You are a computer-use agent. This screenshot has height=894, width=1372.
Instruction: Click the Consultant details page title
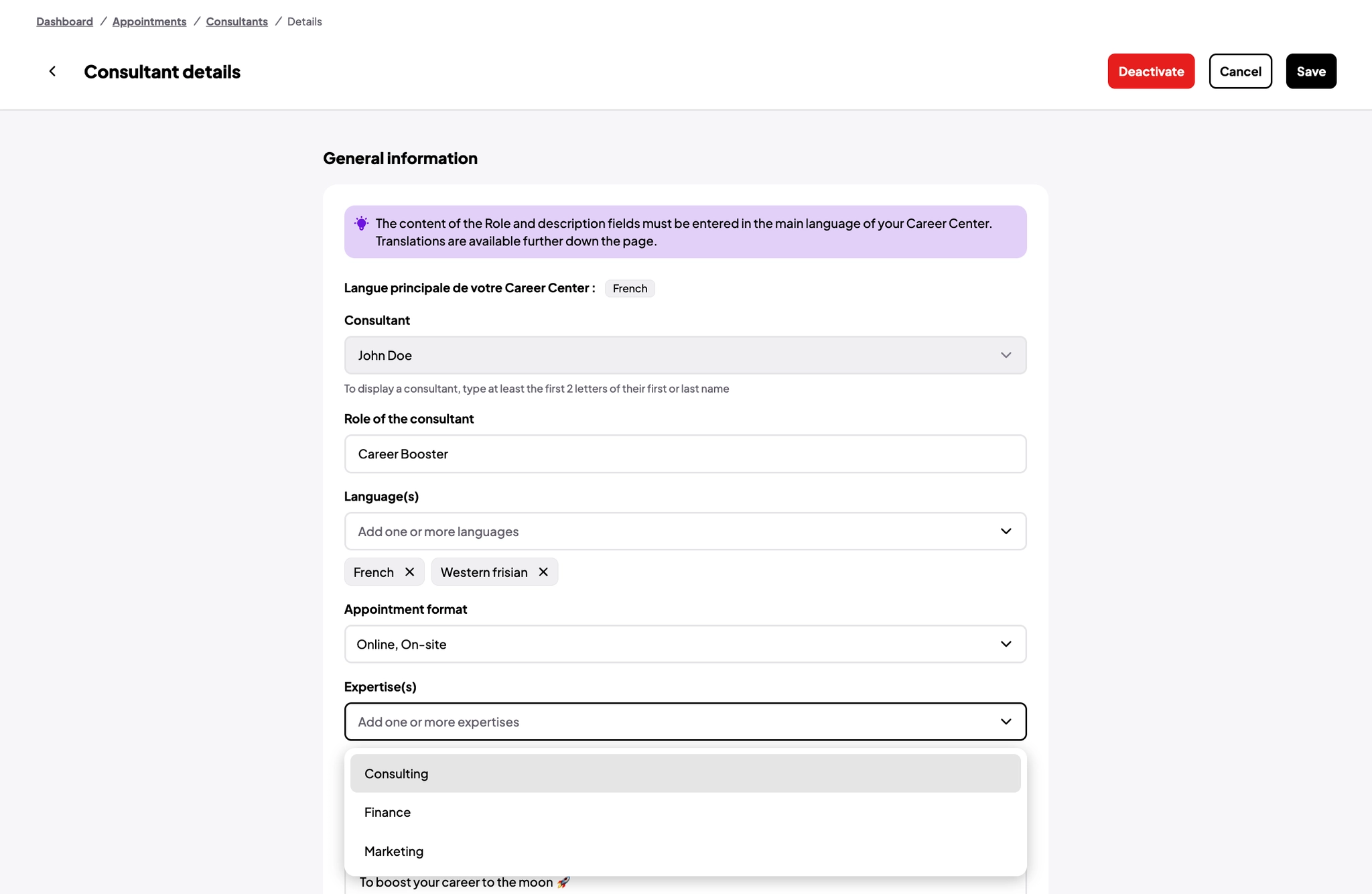click(162, 71)
